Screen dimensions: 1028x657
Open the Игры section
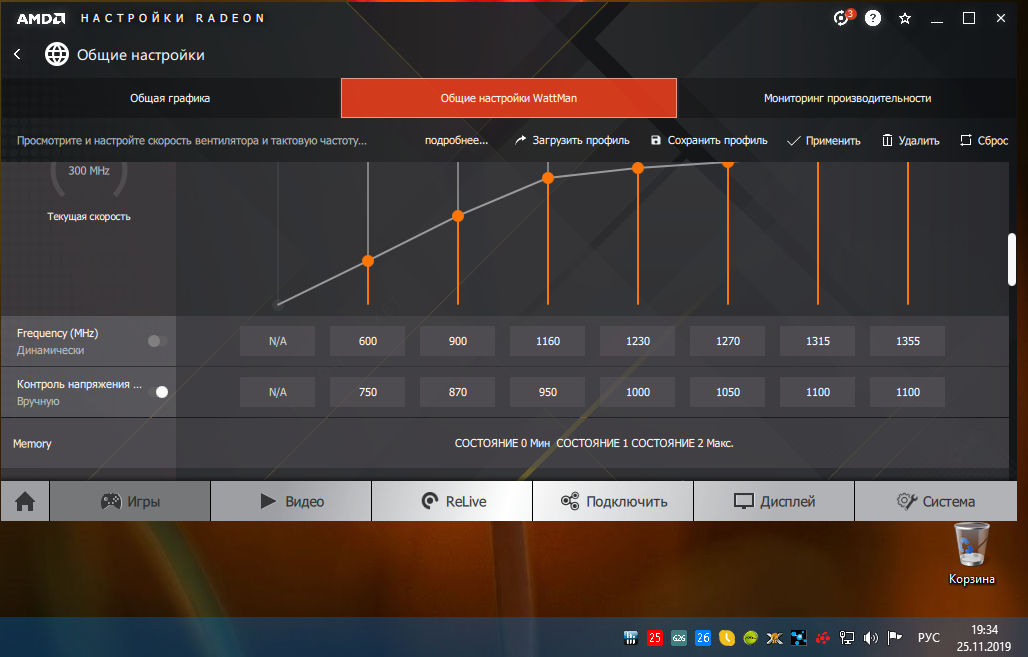130,502
